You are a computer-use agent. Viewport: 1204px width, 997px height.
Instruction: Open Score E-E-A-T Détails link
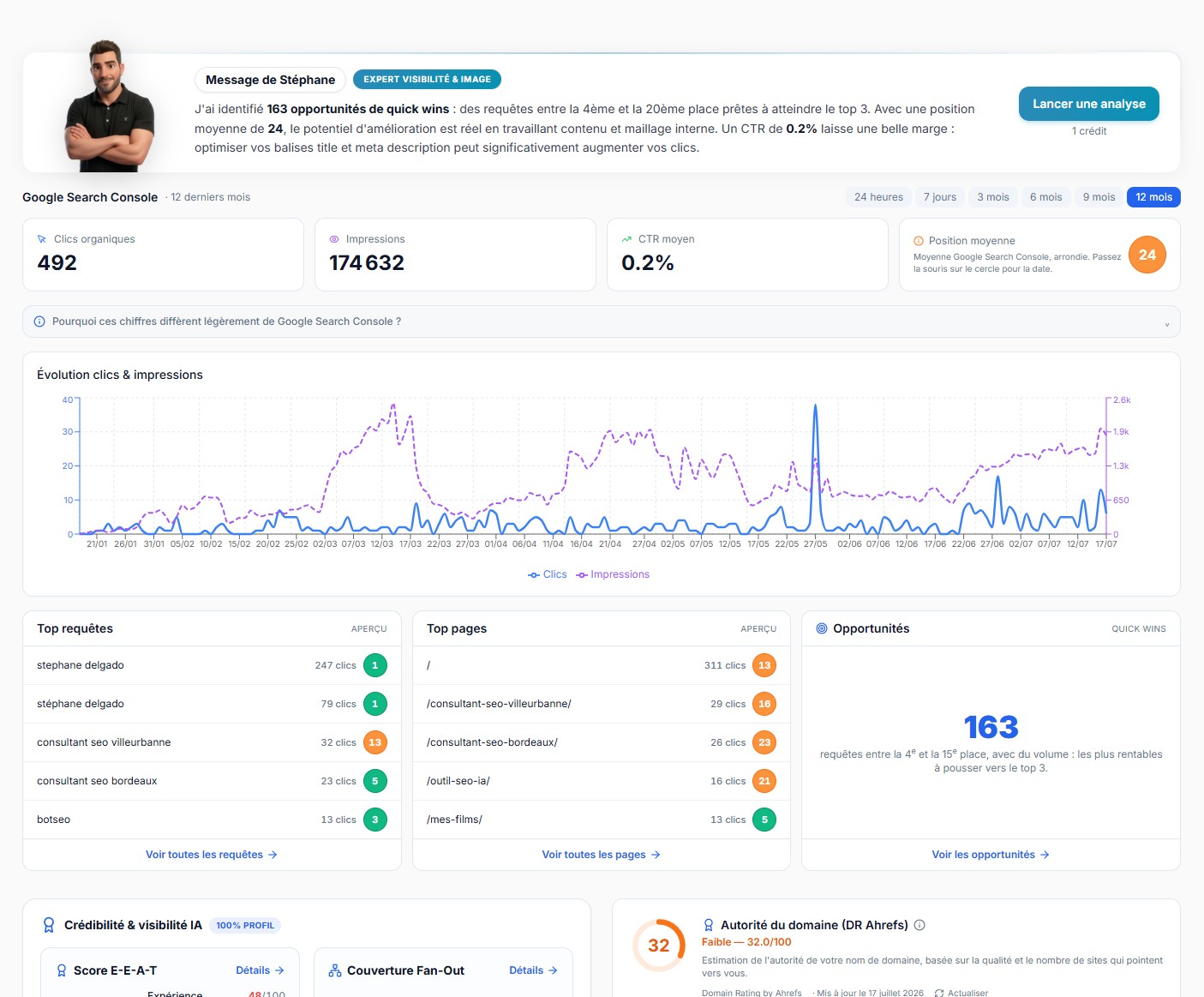(260, 970)
